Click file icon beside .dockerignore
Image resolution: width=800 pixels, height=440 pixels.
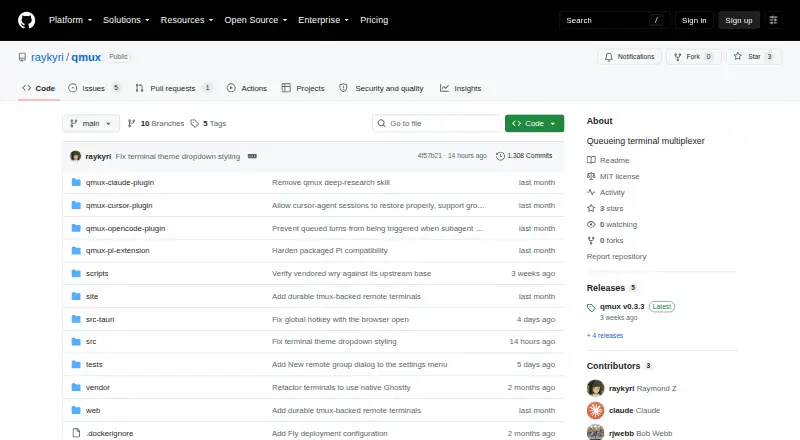click(76, 433)
